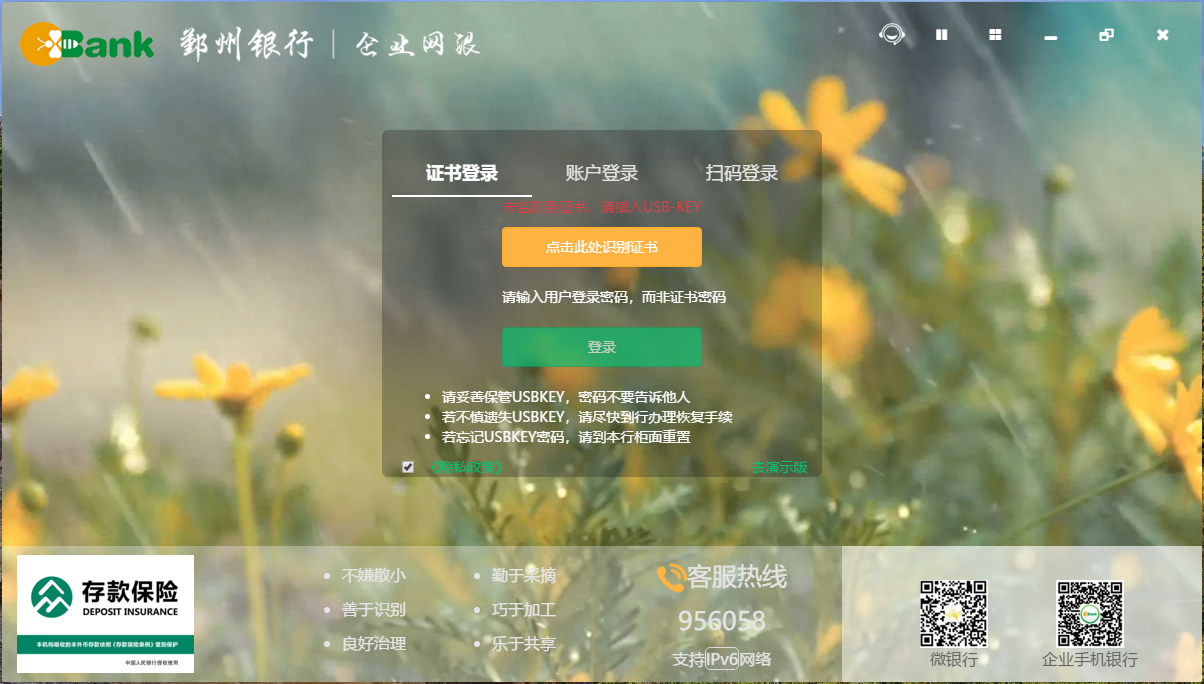Click the 点击此处识别证书 button
Image resolution: width=1204 pixels, height=684 pixels.
[601, 246]
